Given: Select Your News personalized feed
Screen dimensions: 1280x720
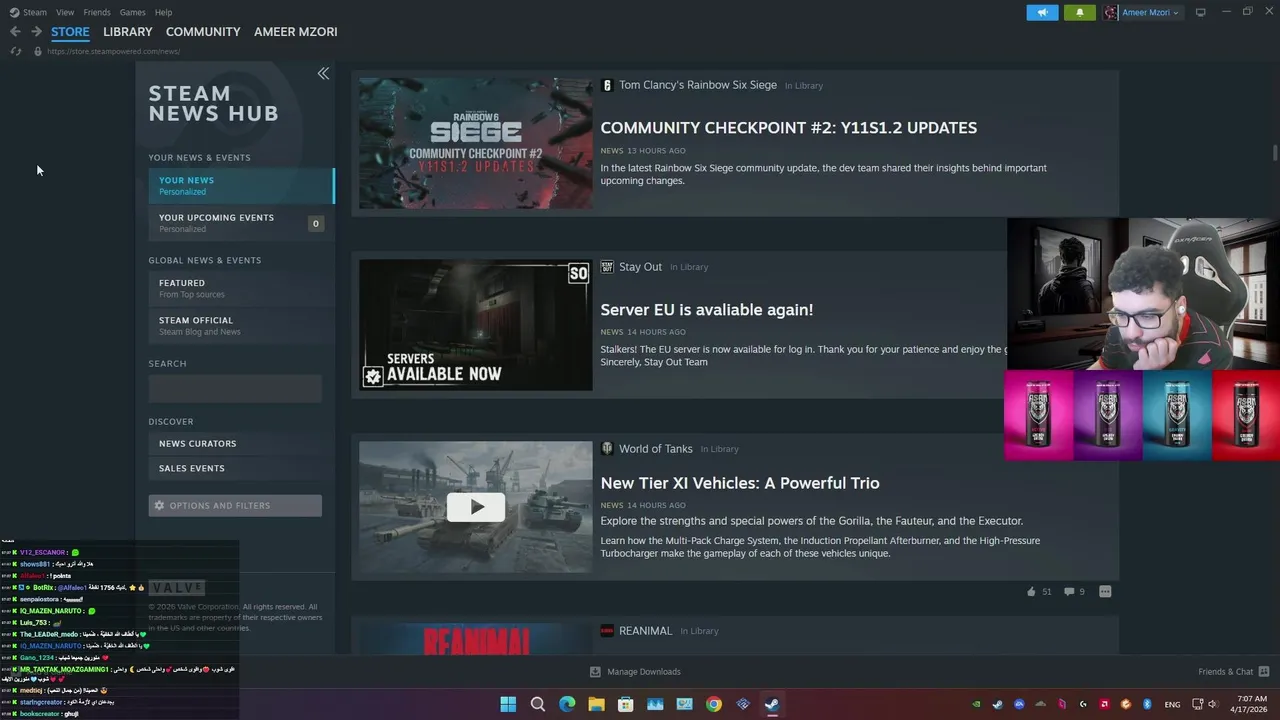Looking at the screenshot, I should (241, 185).
